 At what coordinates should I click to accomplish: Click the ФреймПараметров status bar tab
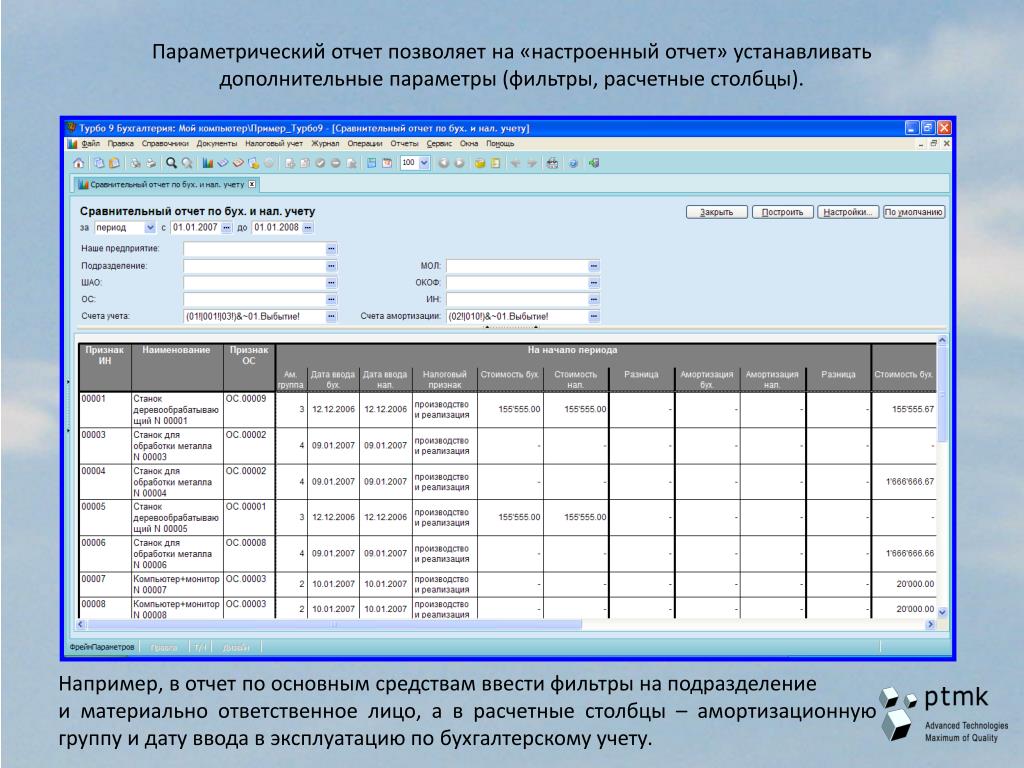(102, 647)
